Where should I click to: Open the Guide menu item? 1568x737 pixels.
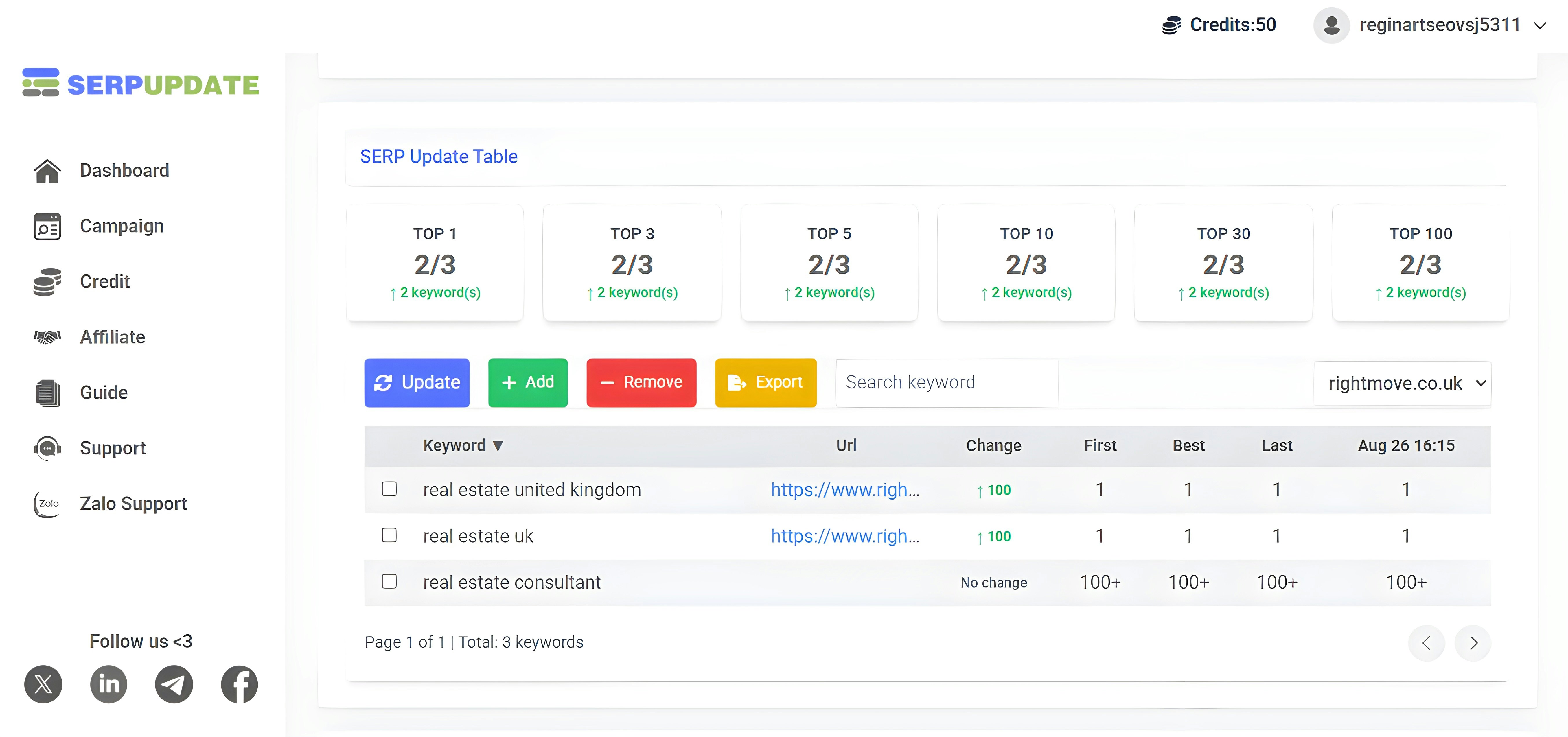click(104, 393)
